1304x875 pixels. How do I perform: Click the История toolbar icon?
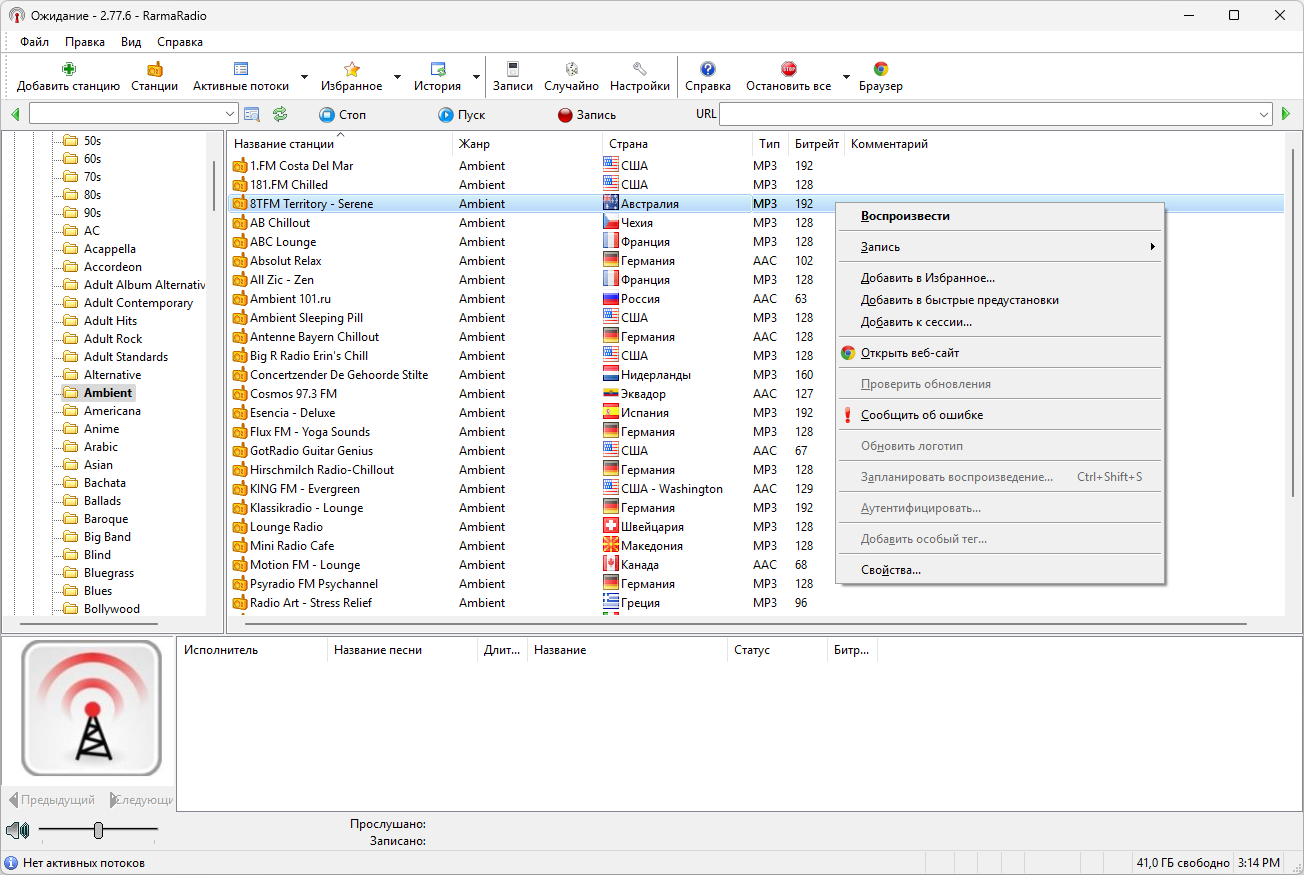(437, 69)
